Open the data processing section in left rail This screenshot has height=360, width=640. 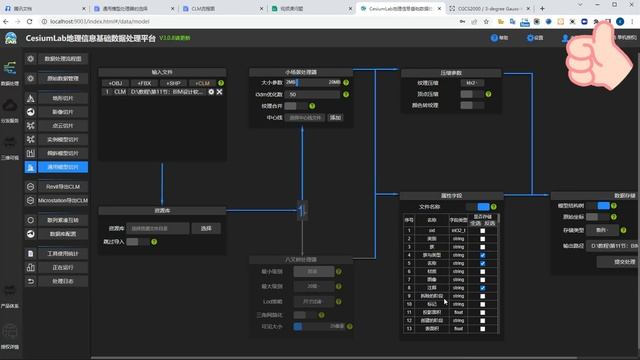tap(10, 73)
